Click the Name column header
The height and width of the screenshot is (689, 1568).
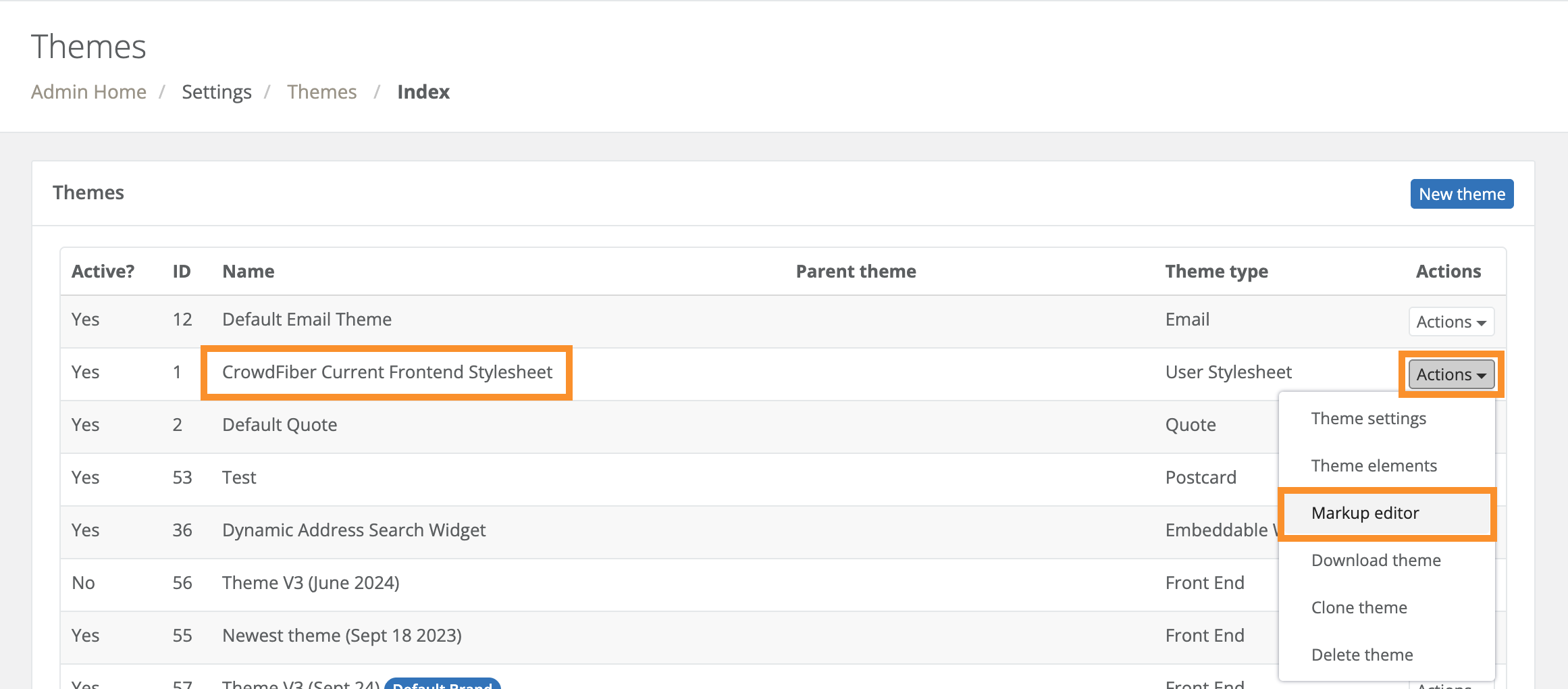tap(249, 272)
